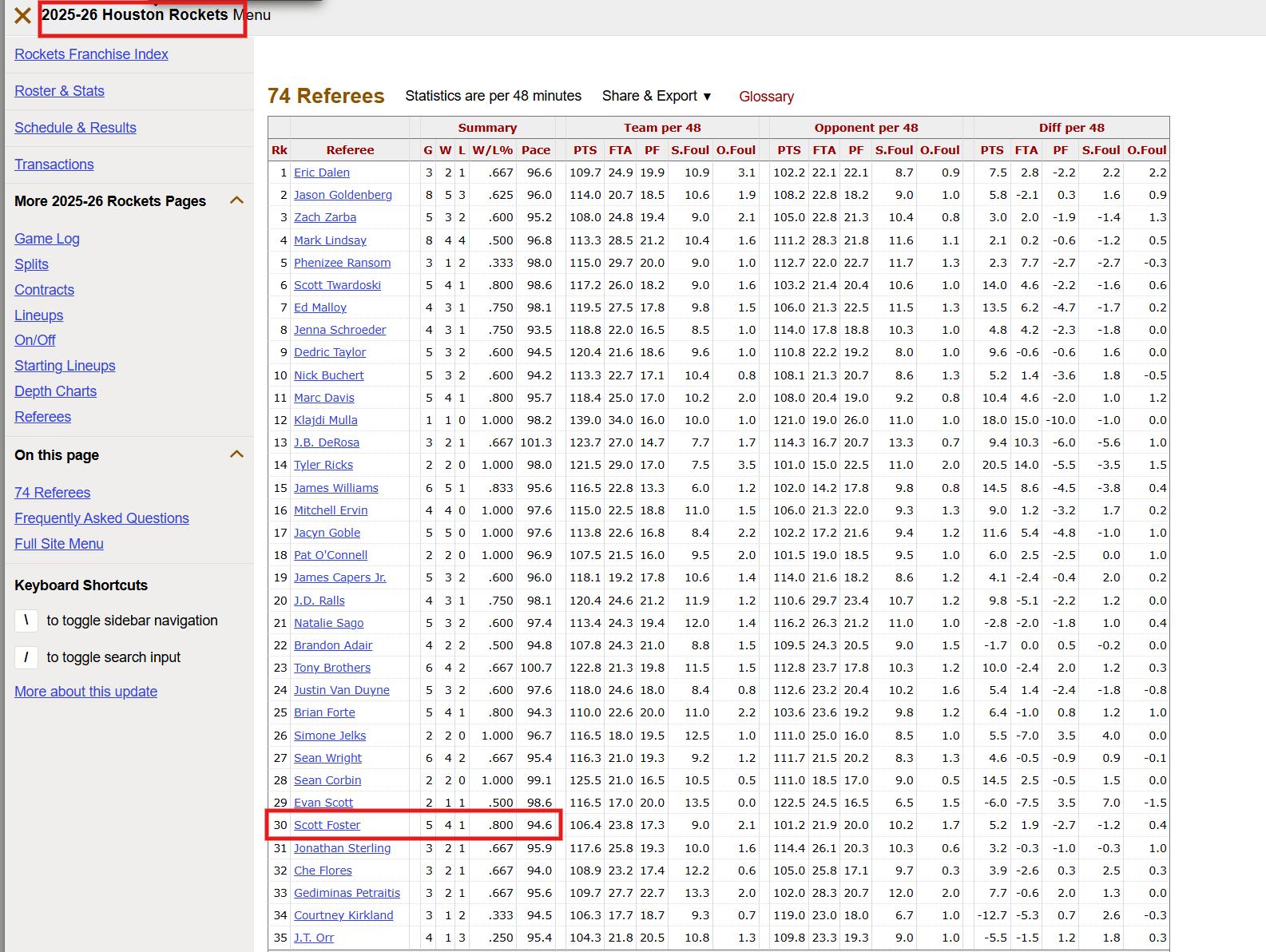
Task: Go to Roster & Stats page
Action: [59, 91]
